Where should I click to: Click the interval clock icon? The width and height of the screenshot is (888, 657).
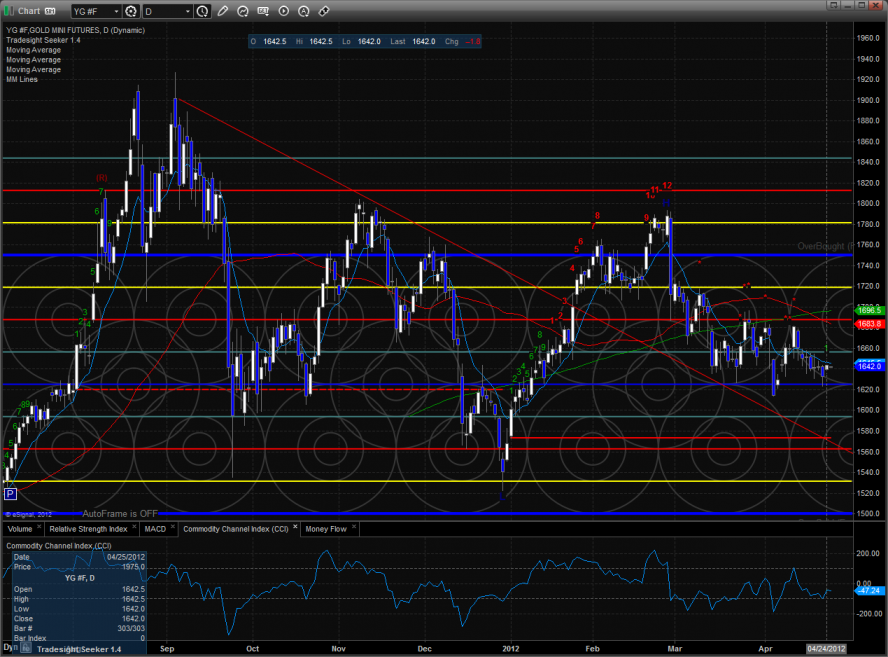[203, 12]
